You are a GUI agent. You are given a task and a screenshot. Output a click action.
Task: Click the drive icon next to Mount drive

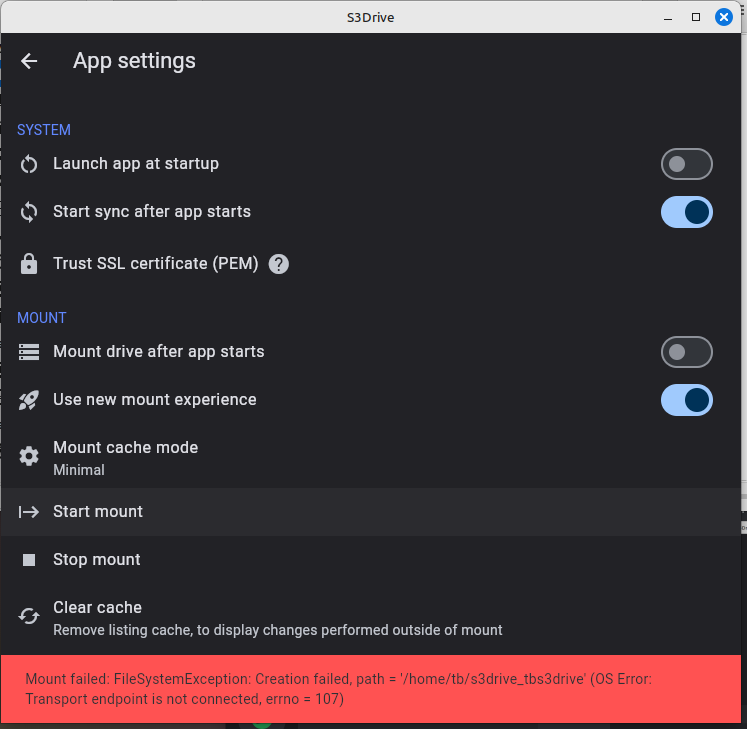pos(29,352)
